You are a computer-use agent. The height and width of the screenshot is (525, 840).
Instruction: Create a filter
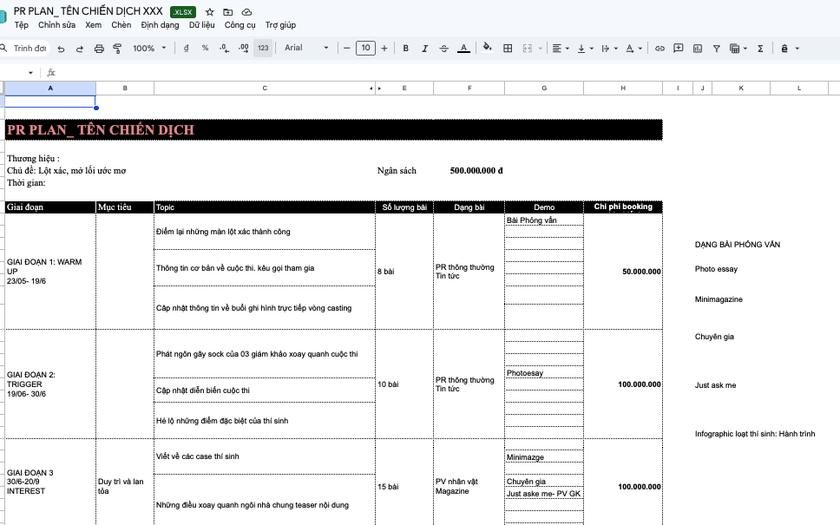716,48
